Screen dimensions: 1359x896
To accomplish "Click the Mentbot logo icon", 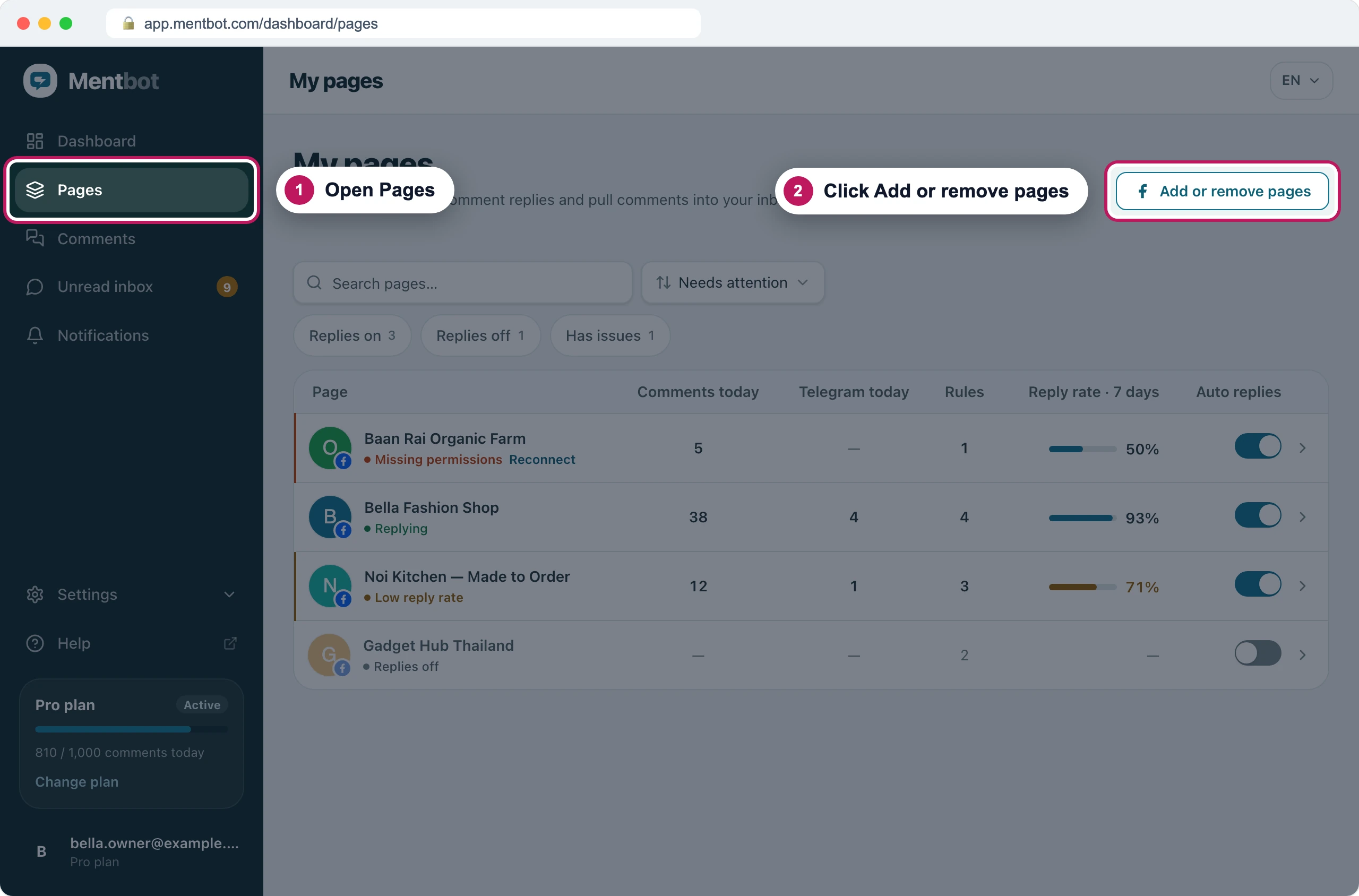I will click(x=40, y=81).
